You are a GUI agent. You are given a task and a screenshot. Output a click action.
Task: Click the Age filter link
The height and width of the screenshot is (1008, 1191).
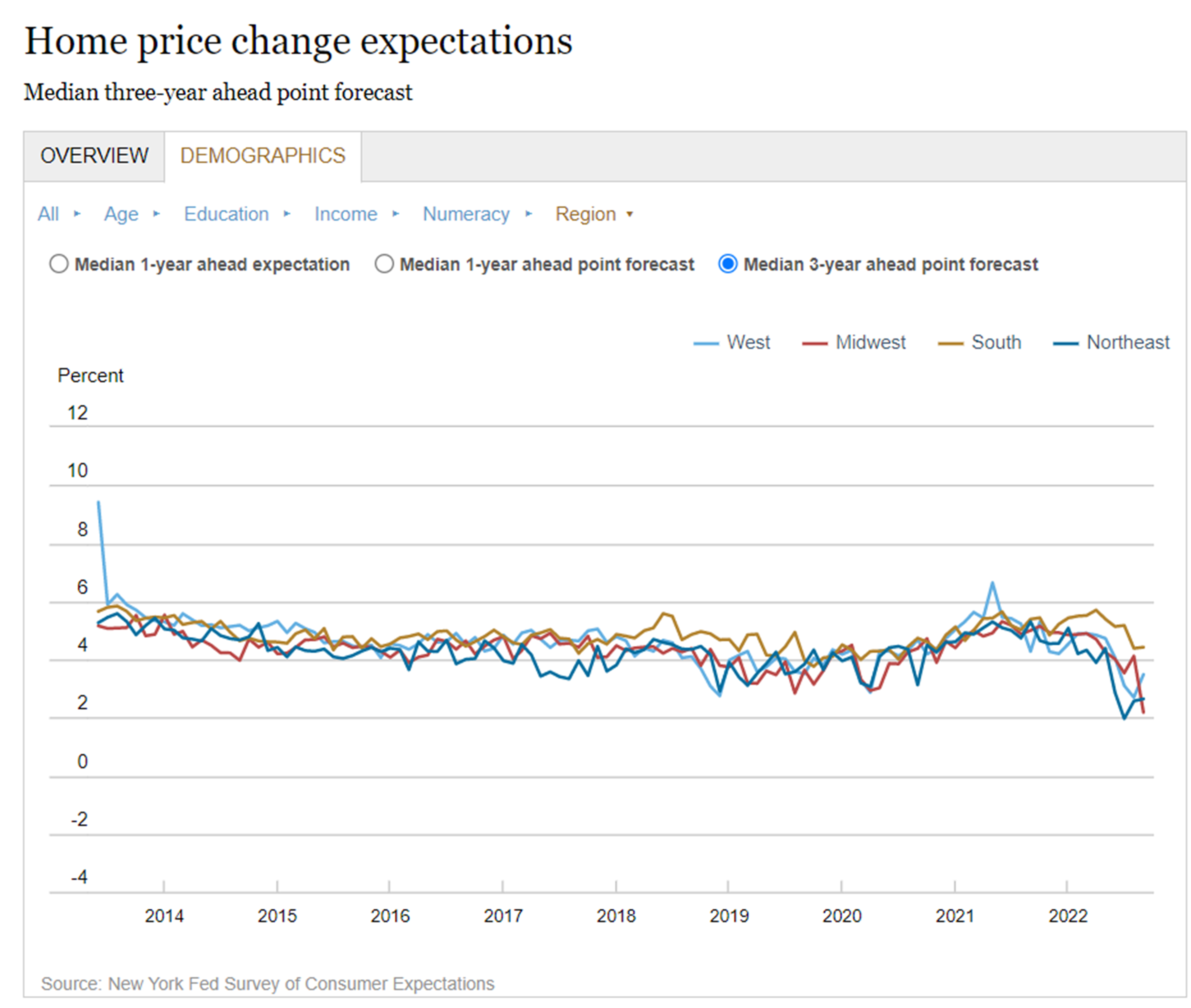[122, 214]
